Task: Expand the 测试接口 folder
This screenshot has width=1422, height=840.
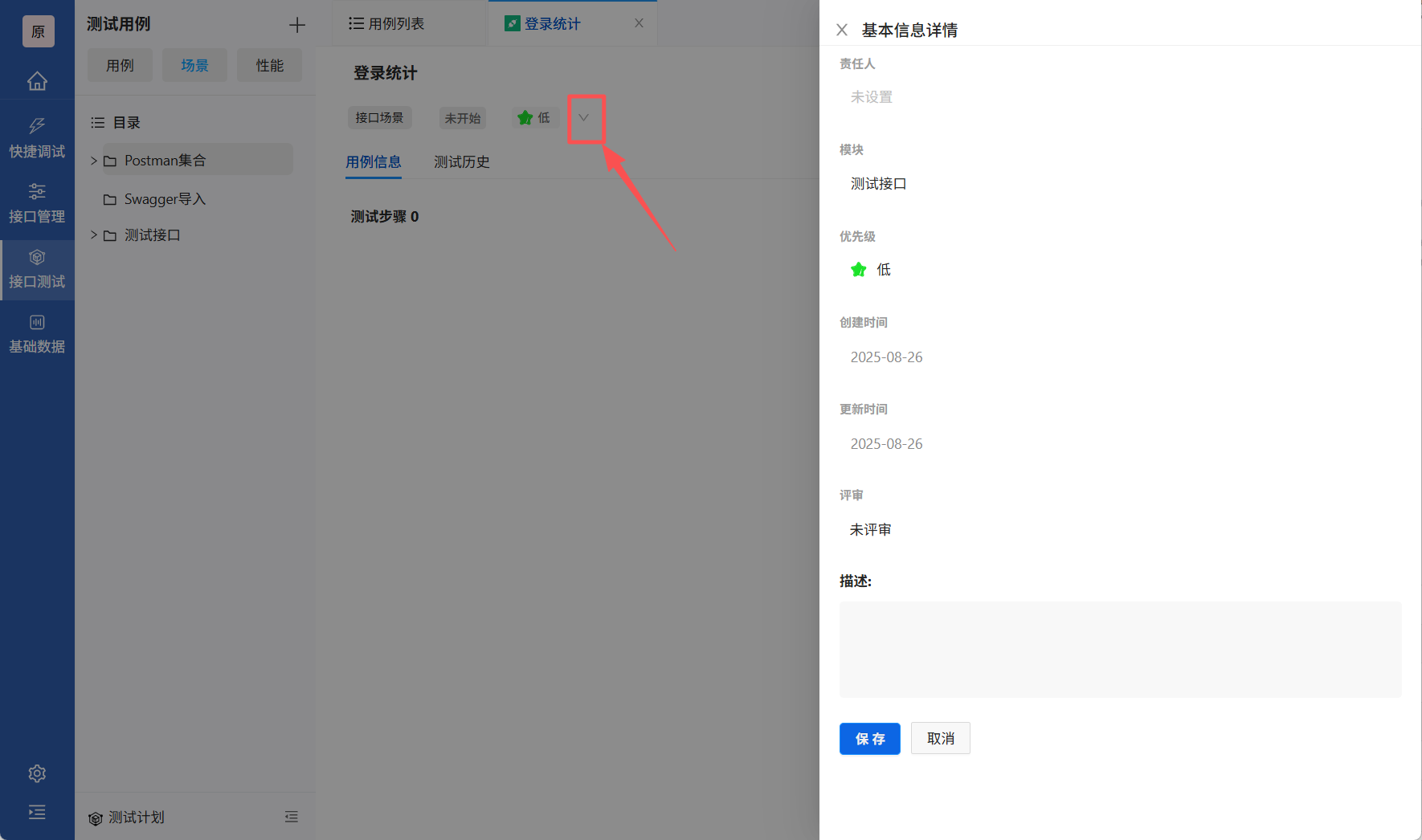Action: [93, 234]
